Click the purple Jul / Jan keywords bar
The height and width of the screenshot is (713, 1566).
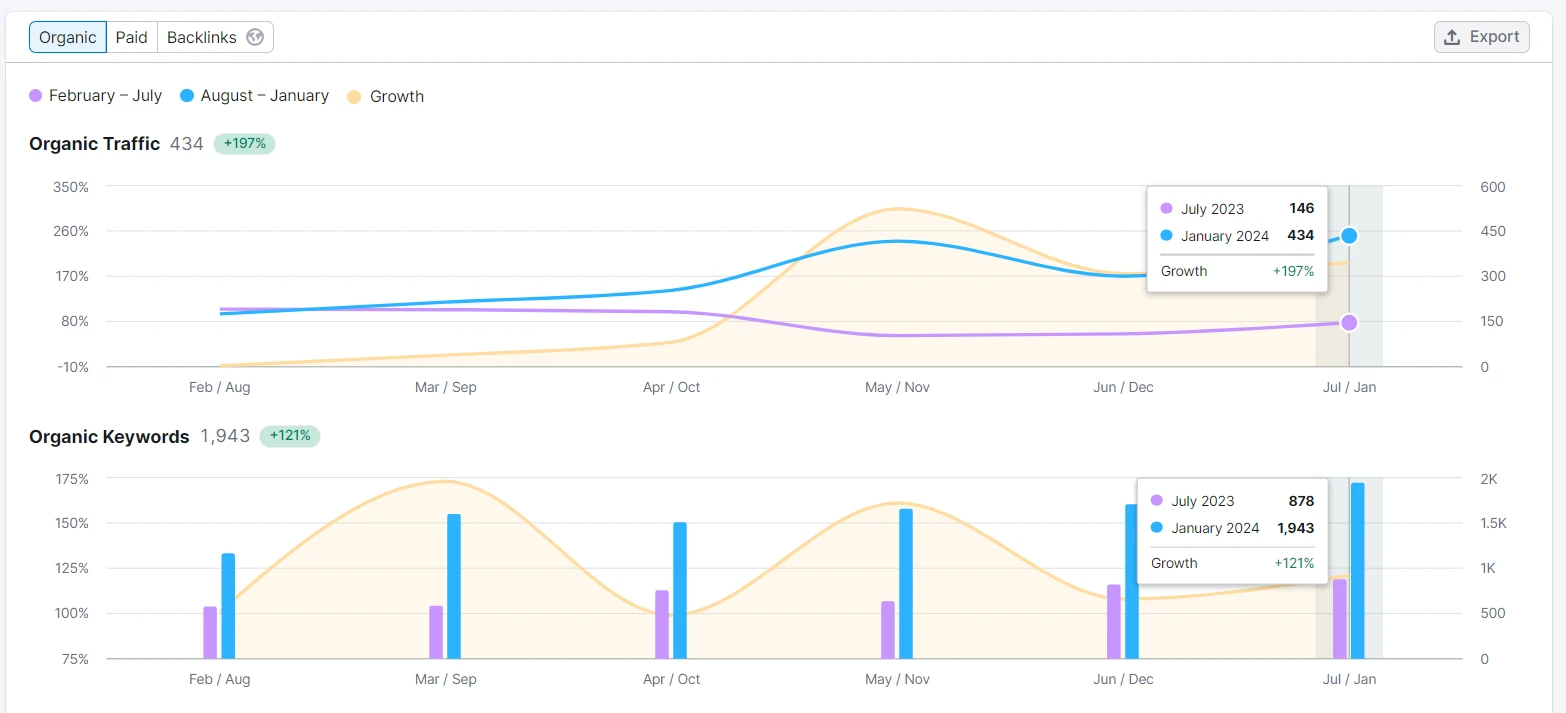point(1340,618)
